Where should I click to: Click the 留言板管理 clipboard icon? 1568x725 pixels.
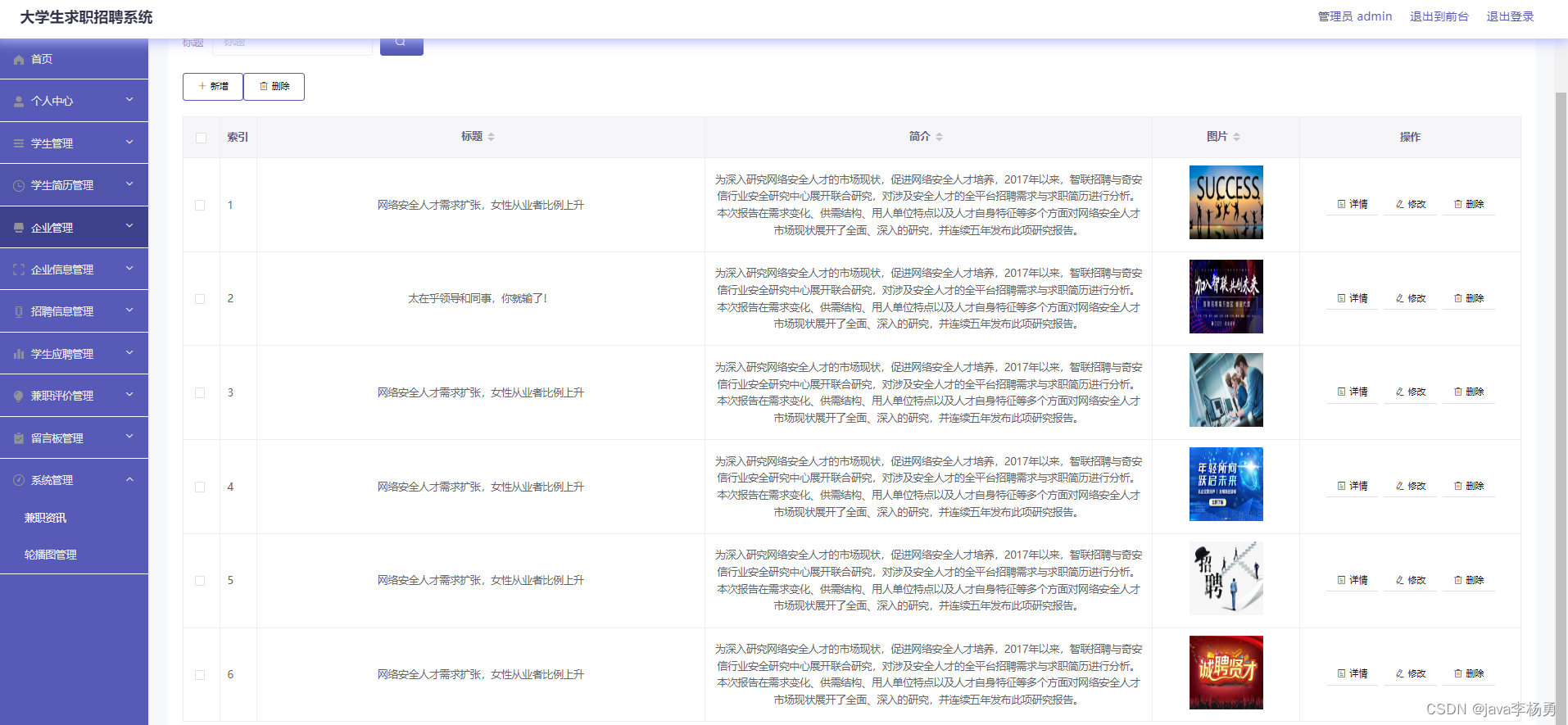point(19,438)
